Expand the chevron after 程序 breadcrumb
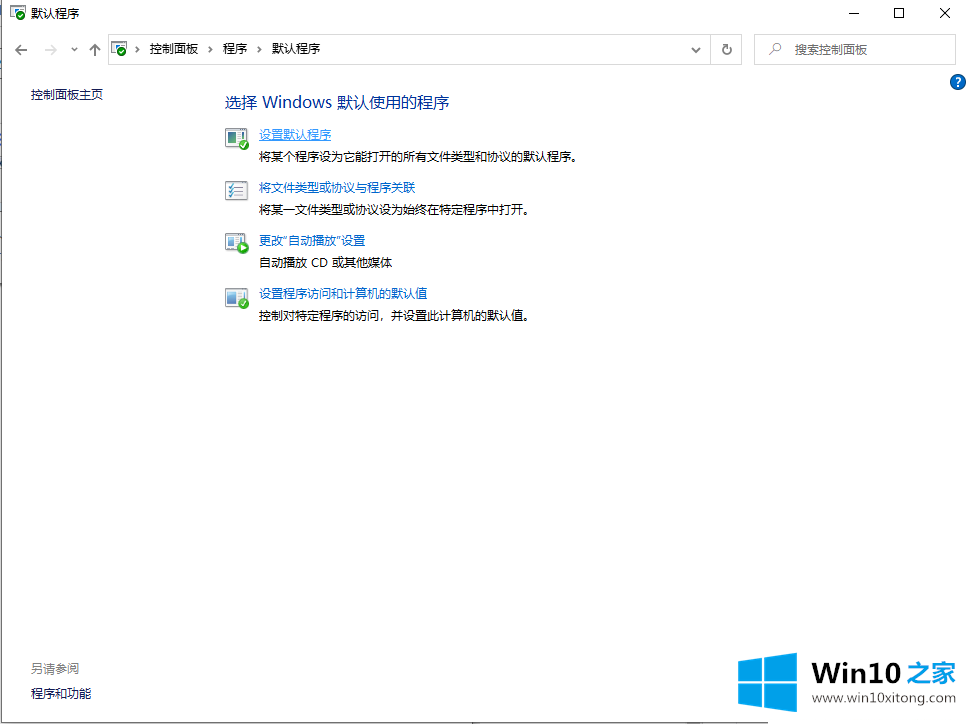The image size is (968, 724). (x=259, y=49)
